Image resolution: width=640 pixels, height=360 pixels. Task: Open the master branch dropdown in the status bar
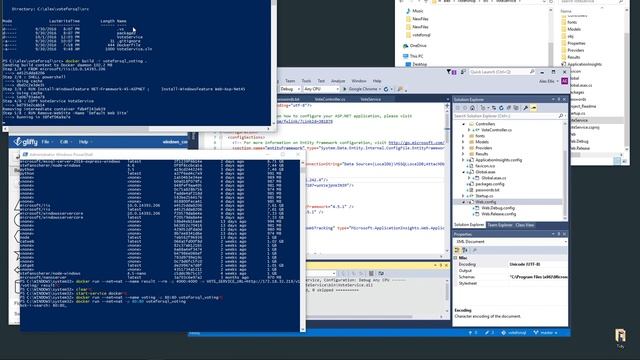point(546,333)
